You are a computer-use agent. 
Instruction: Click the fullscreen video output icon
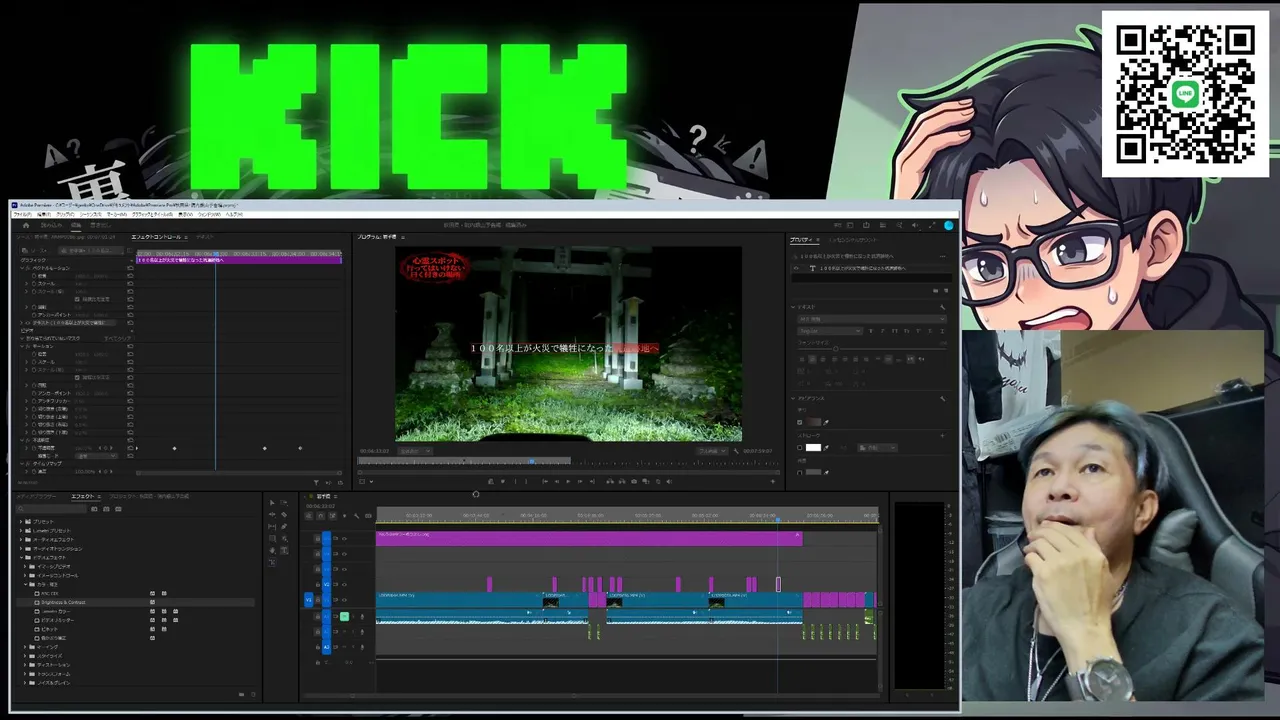tap(933, 225)
